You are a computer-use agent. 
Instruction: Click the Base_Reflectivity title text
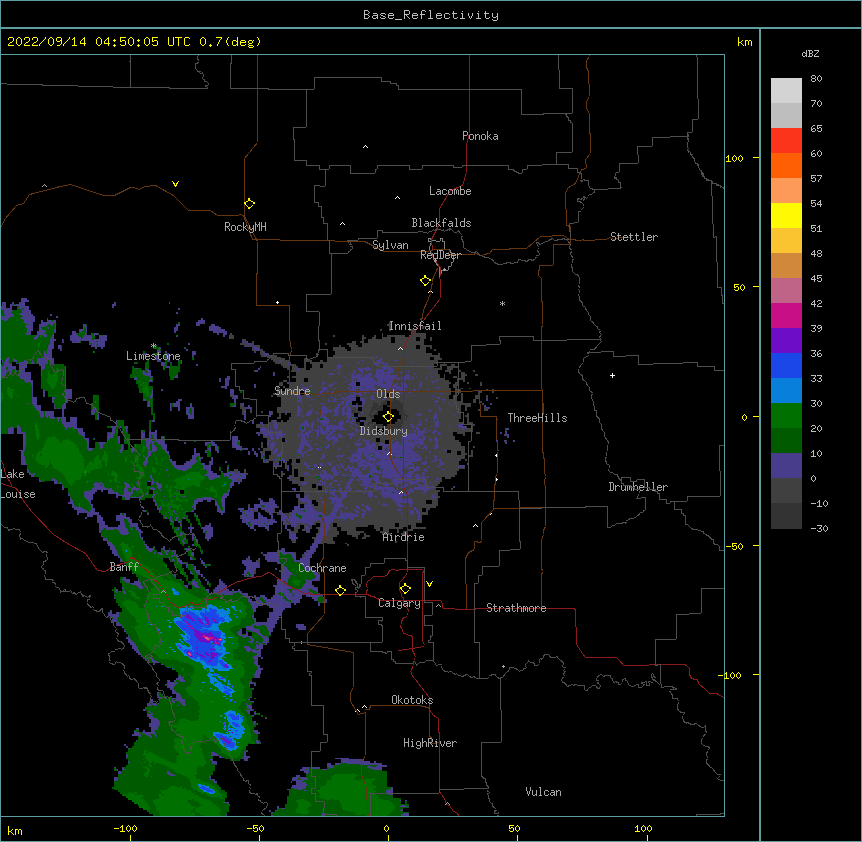431,15
